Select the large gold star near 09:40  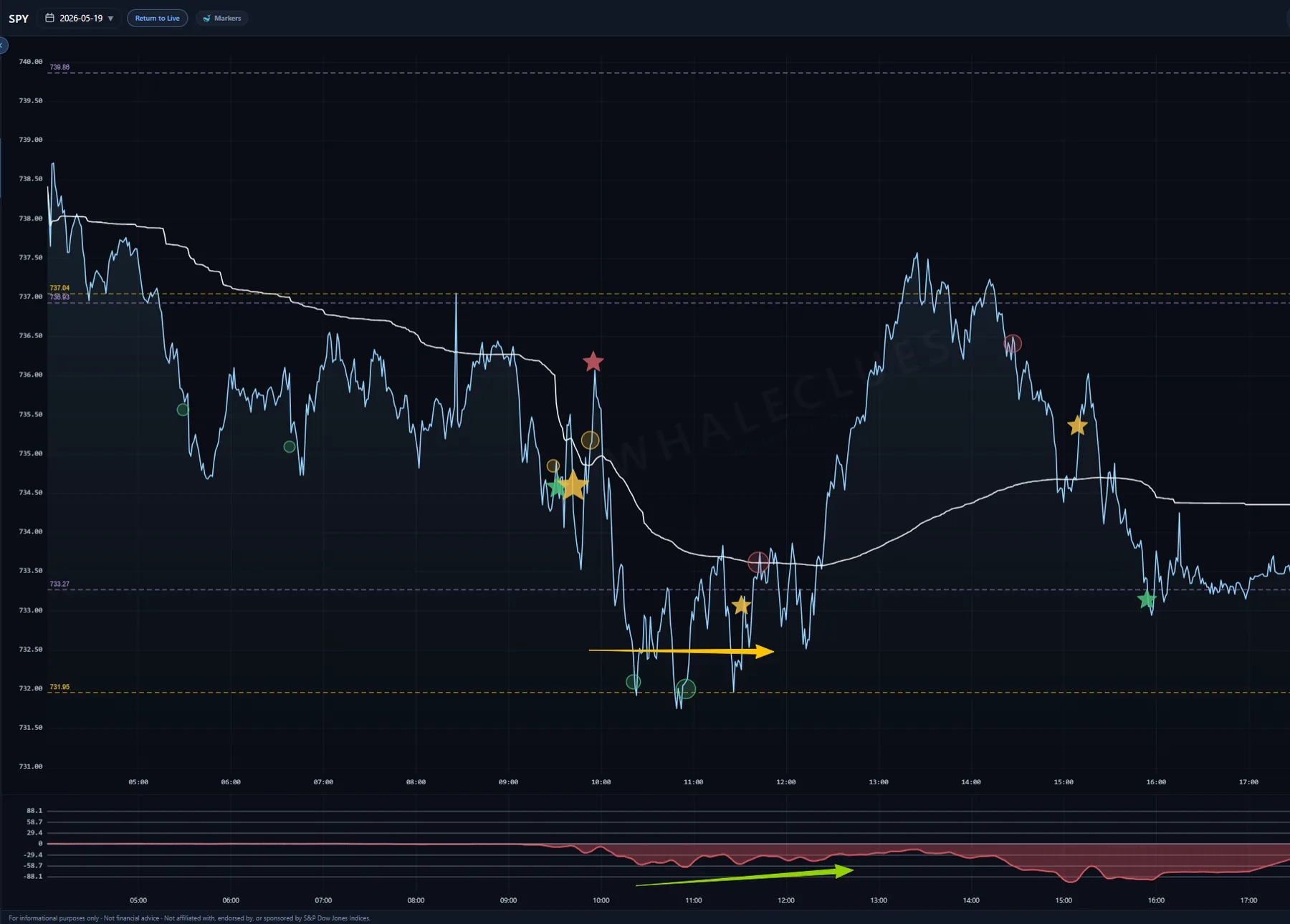point(573,485)
